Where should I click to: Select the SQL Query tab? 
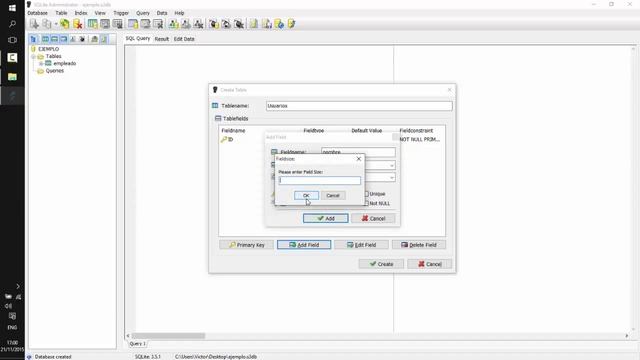click(x=138, y=38)
